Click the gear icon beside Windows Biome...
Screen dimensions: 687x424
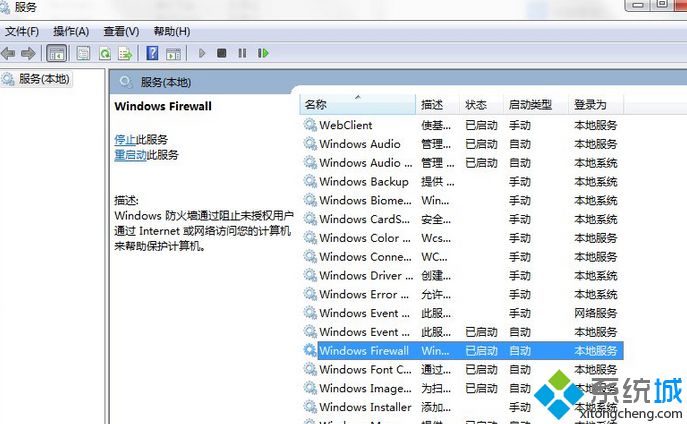coord(310,200)
